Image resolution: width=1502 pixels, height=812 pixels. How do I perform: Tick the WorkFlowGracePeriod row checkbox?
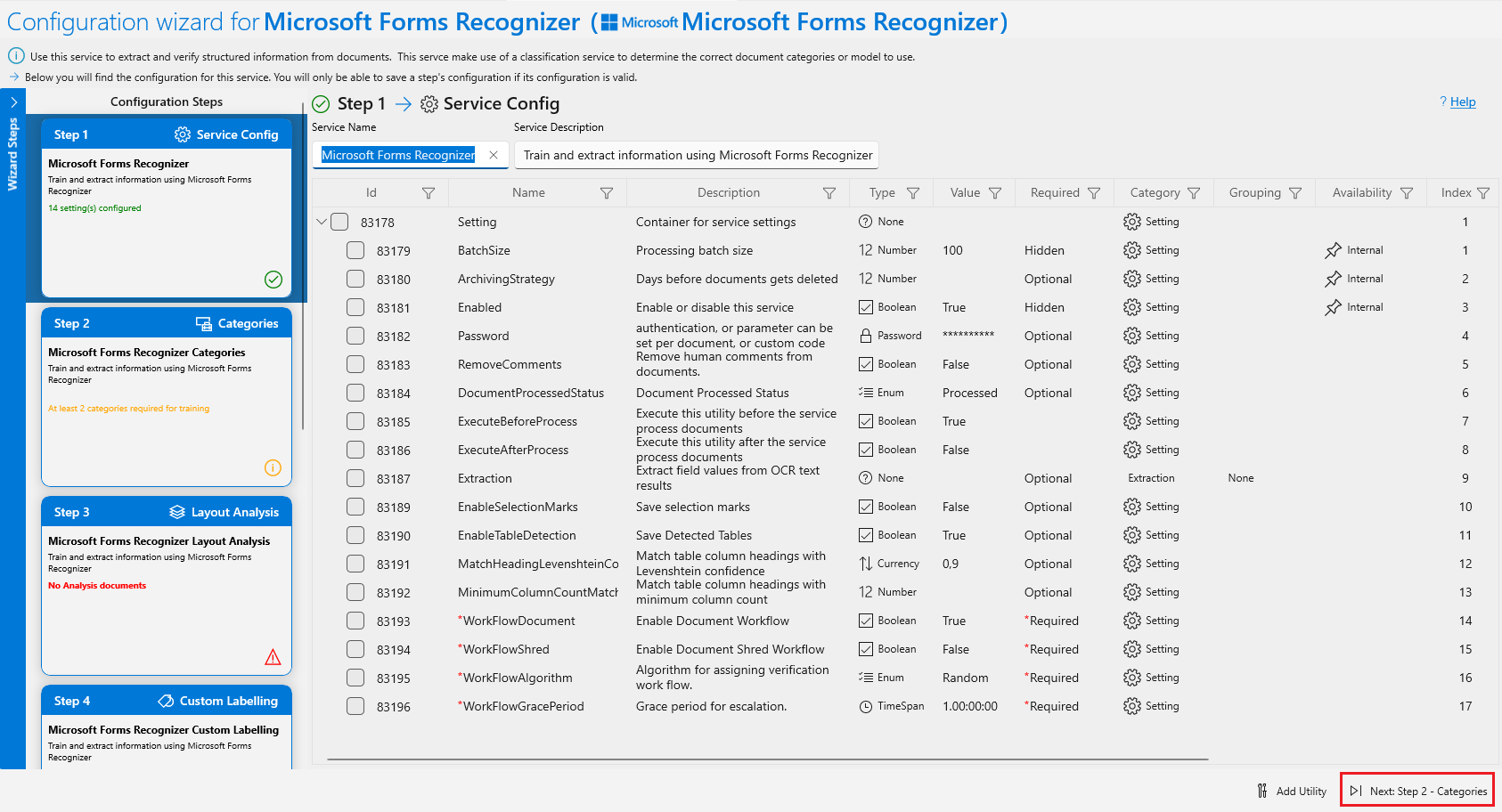click(x=355, y=706)
